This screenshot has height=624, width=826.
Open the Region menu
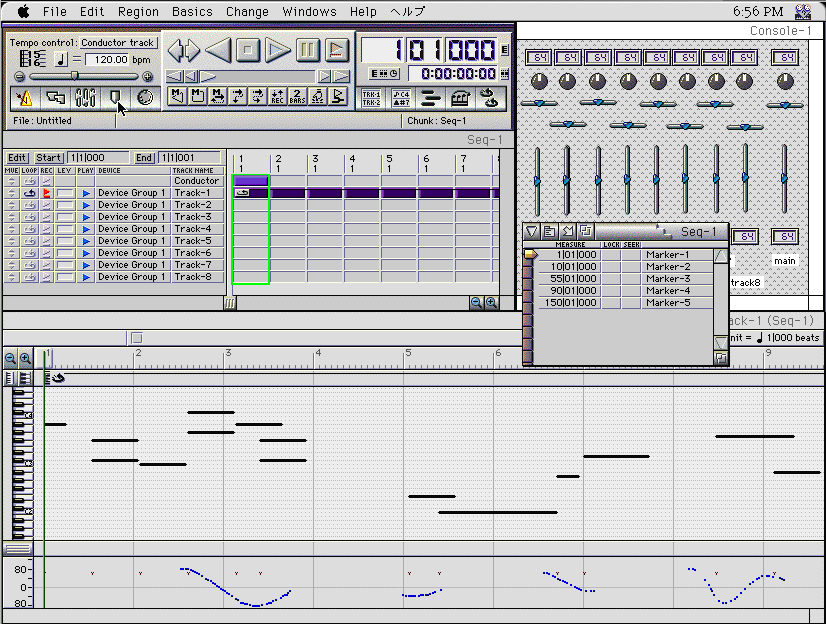[138, 11]
